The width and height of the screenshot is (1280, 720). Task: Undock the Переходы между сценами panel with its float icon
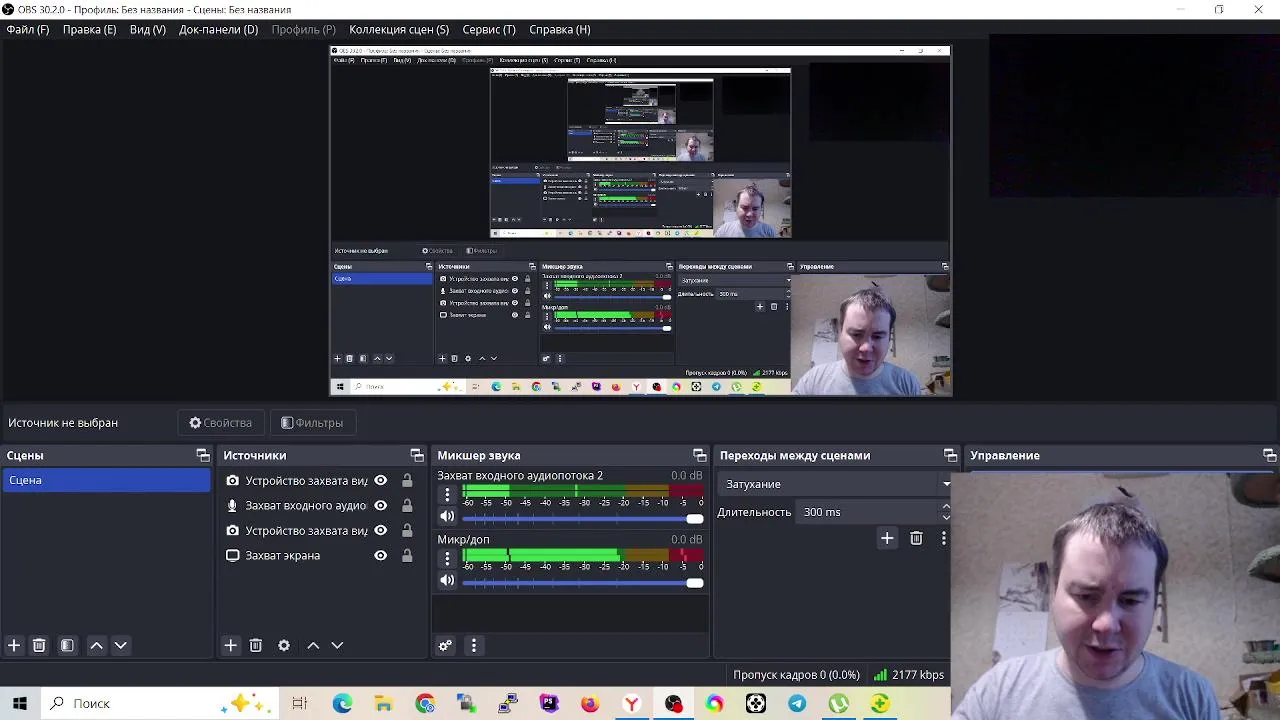click(951, 455)
